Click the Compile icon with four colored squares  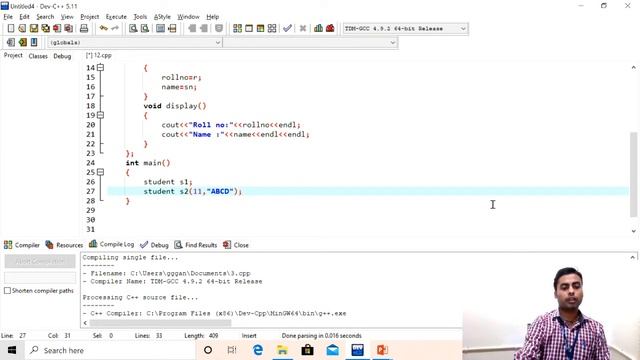point(237,28)
